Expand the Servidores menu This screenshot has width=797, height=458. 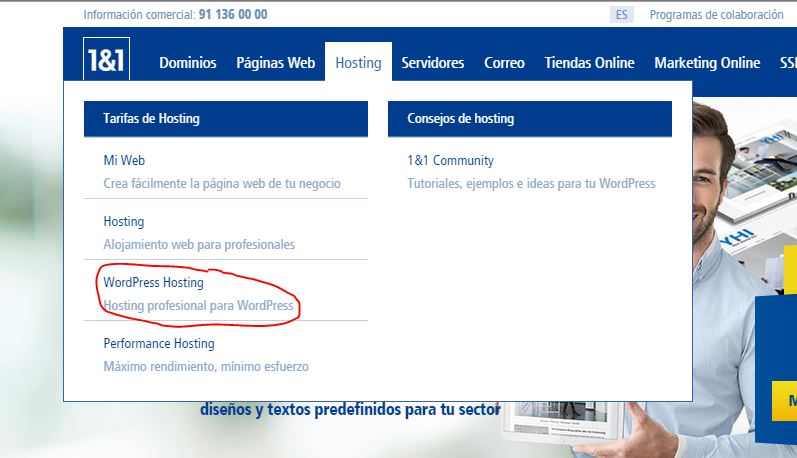coord(432,63)
